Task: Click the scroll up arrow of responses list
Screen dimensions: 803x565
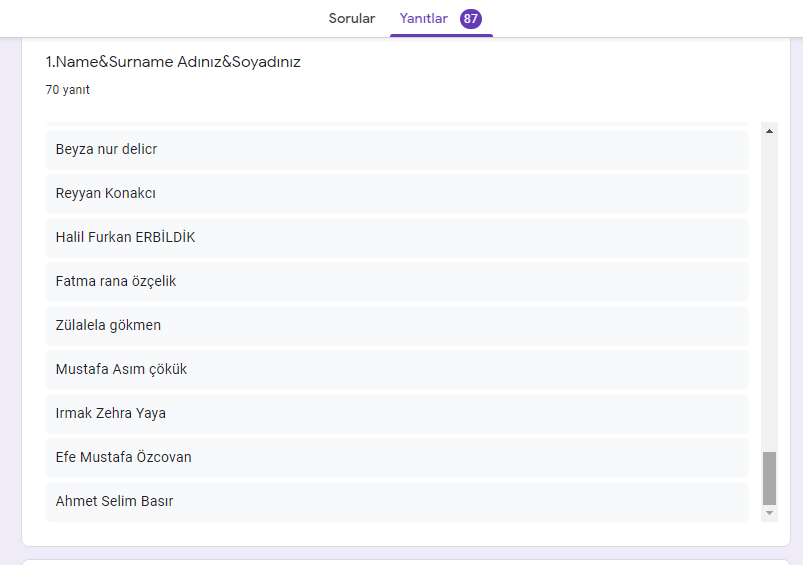Action: [x=769, y=130]
